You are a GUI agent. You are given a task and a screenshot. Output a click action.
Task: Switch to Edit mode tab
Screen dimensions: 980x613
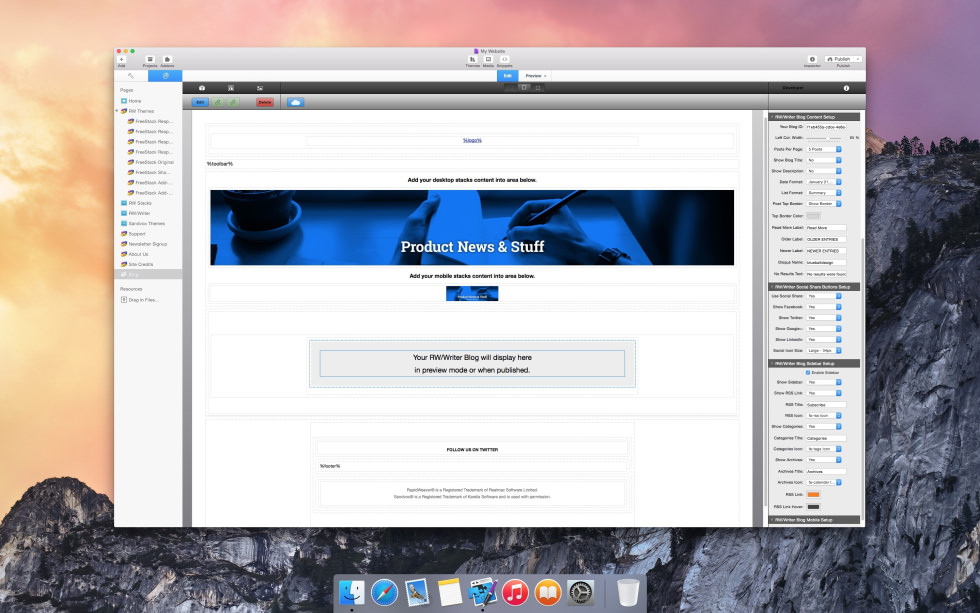point(508,76)
